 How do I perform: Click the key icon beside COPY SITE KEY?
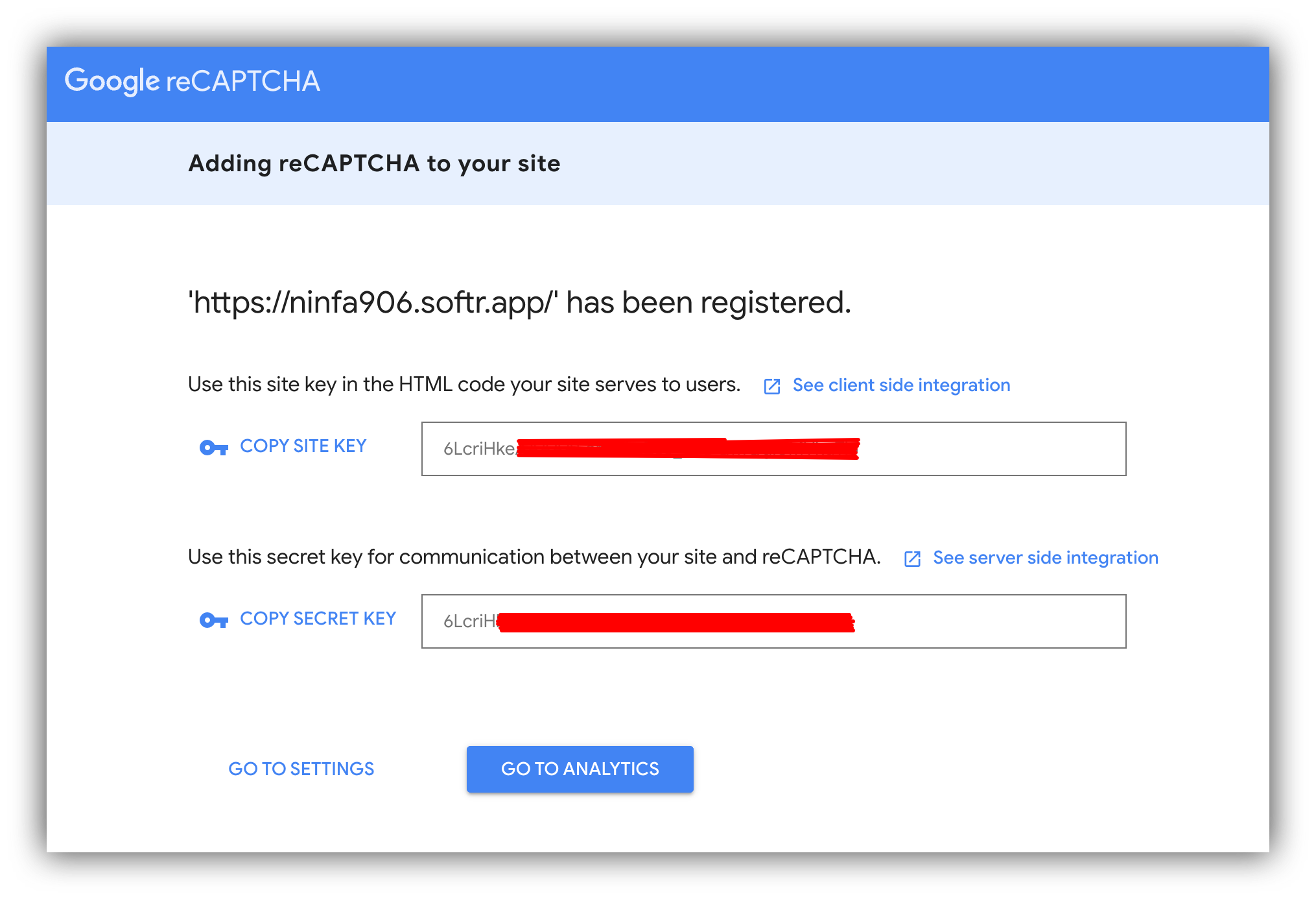214,448
